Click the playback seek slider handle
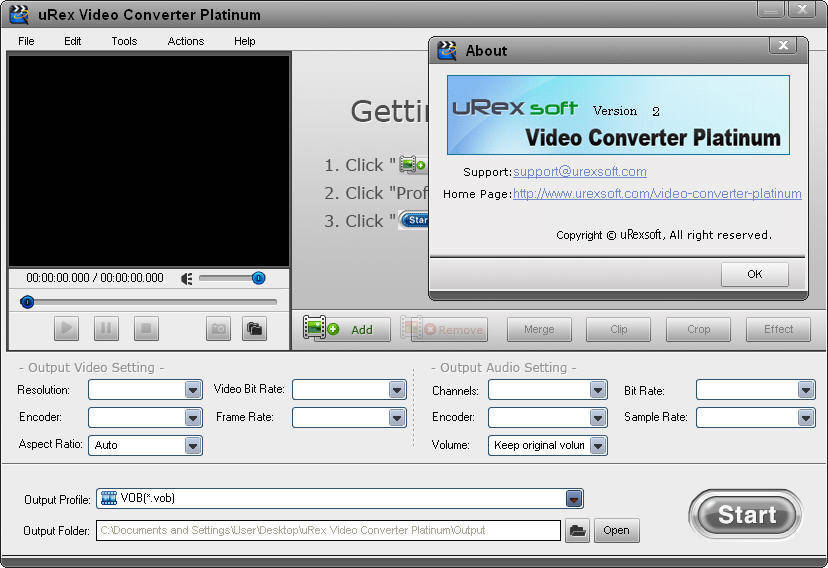 click(27, 302)
